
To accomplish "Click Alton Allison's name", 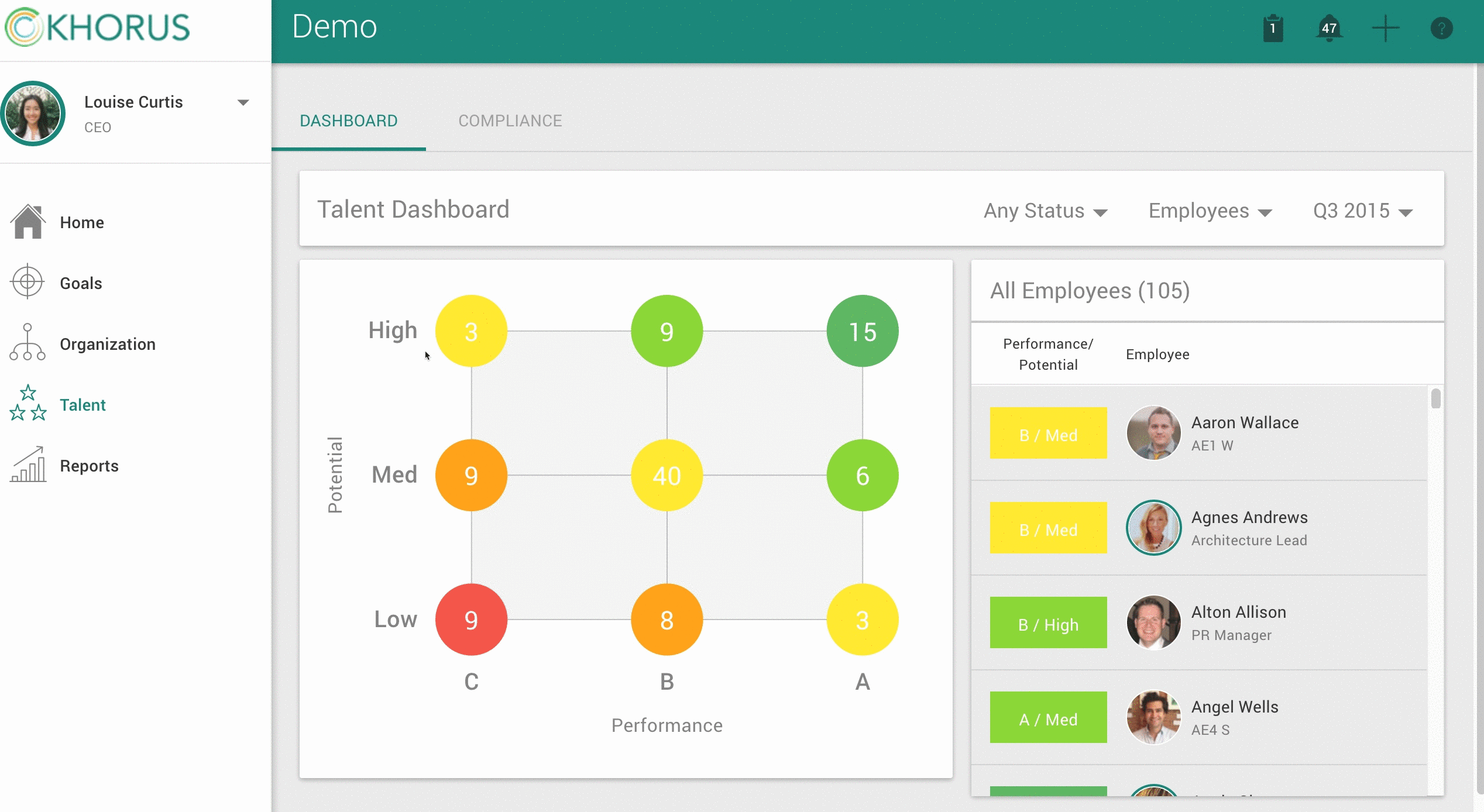I will [x=1239, y=612].
